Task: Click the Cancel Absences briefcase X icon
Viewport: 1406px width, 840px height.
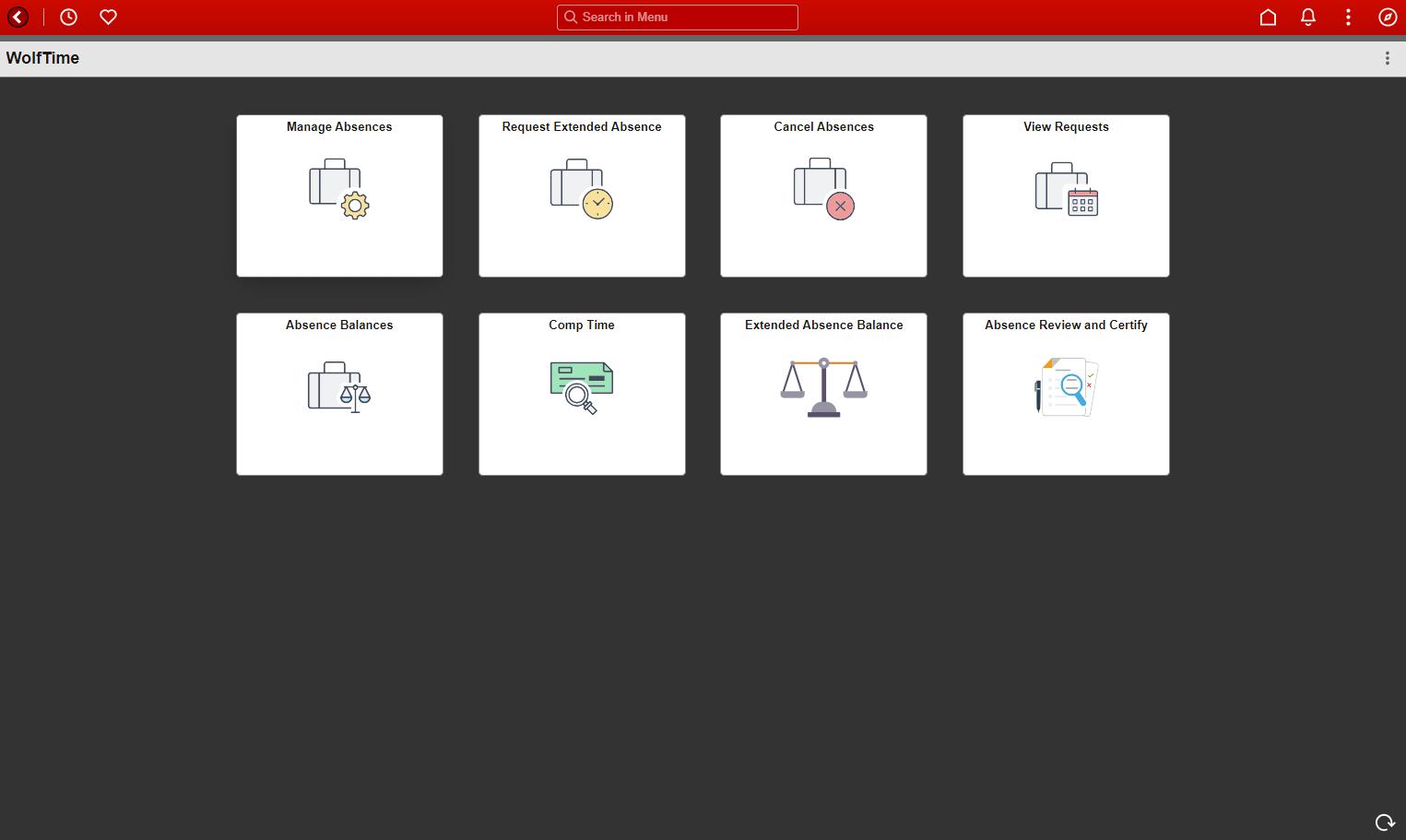Action: point(824,189)
